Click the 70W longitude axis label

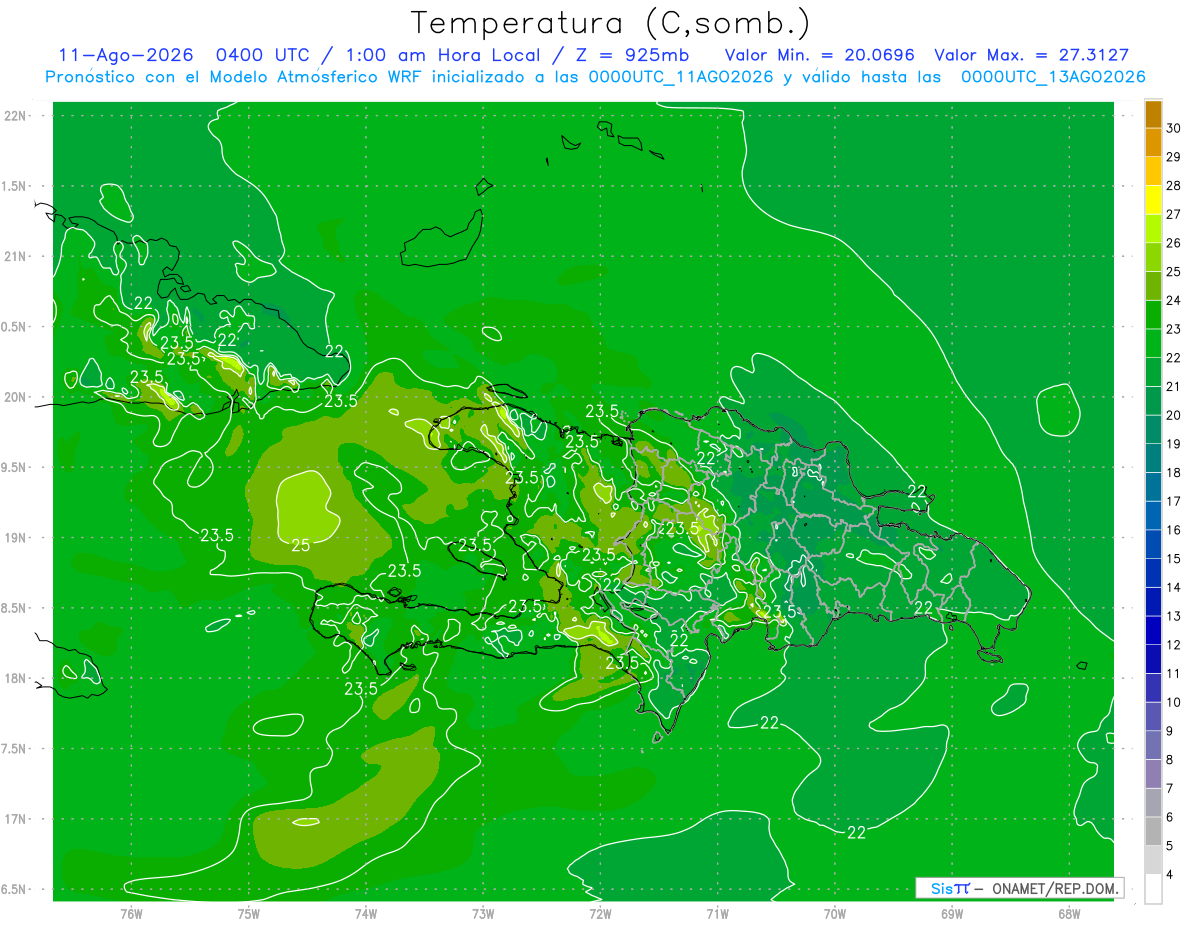834,914
